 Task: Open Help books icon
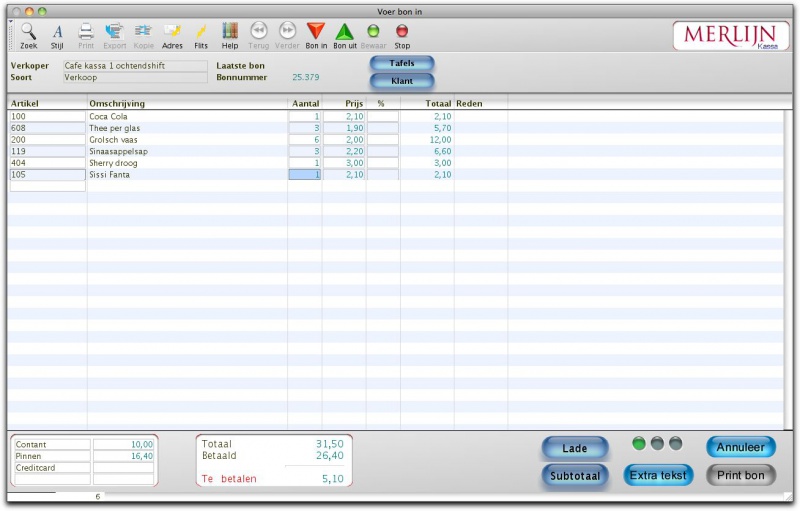[230, 32]
